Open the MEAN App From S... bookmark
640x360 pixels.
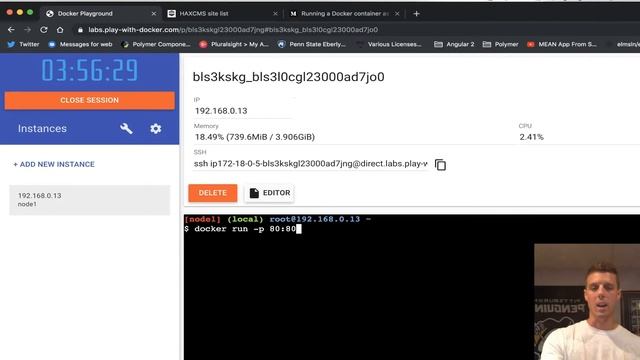[562, 44]
